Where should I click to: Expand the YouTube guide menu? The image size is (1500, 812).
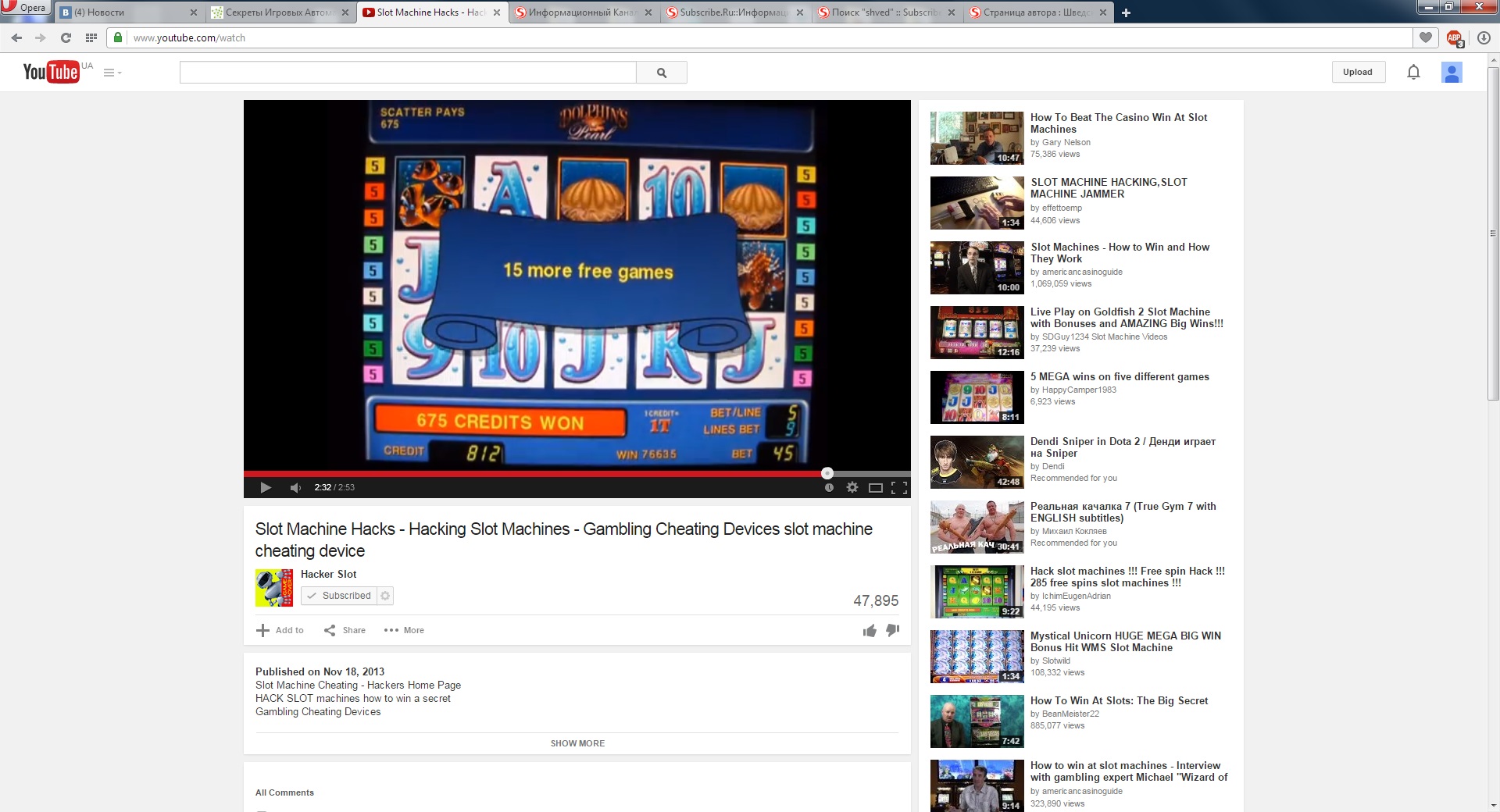click(112, 73)
